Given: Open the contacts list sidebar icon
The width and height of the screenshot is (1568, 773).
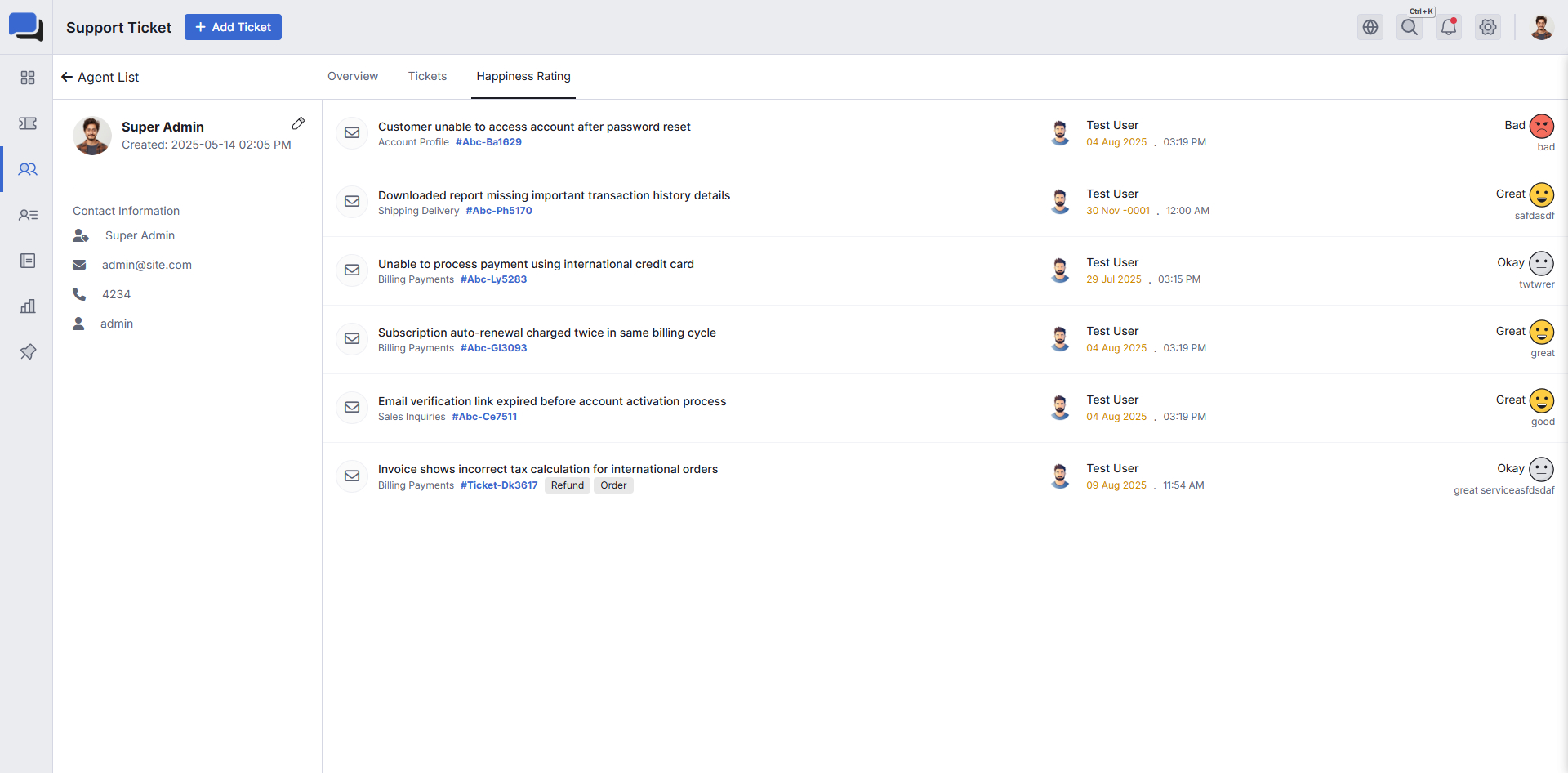Looking at the screenshot, I should (x=28, y=215).
